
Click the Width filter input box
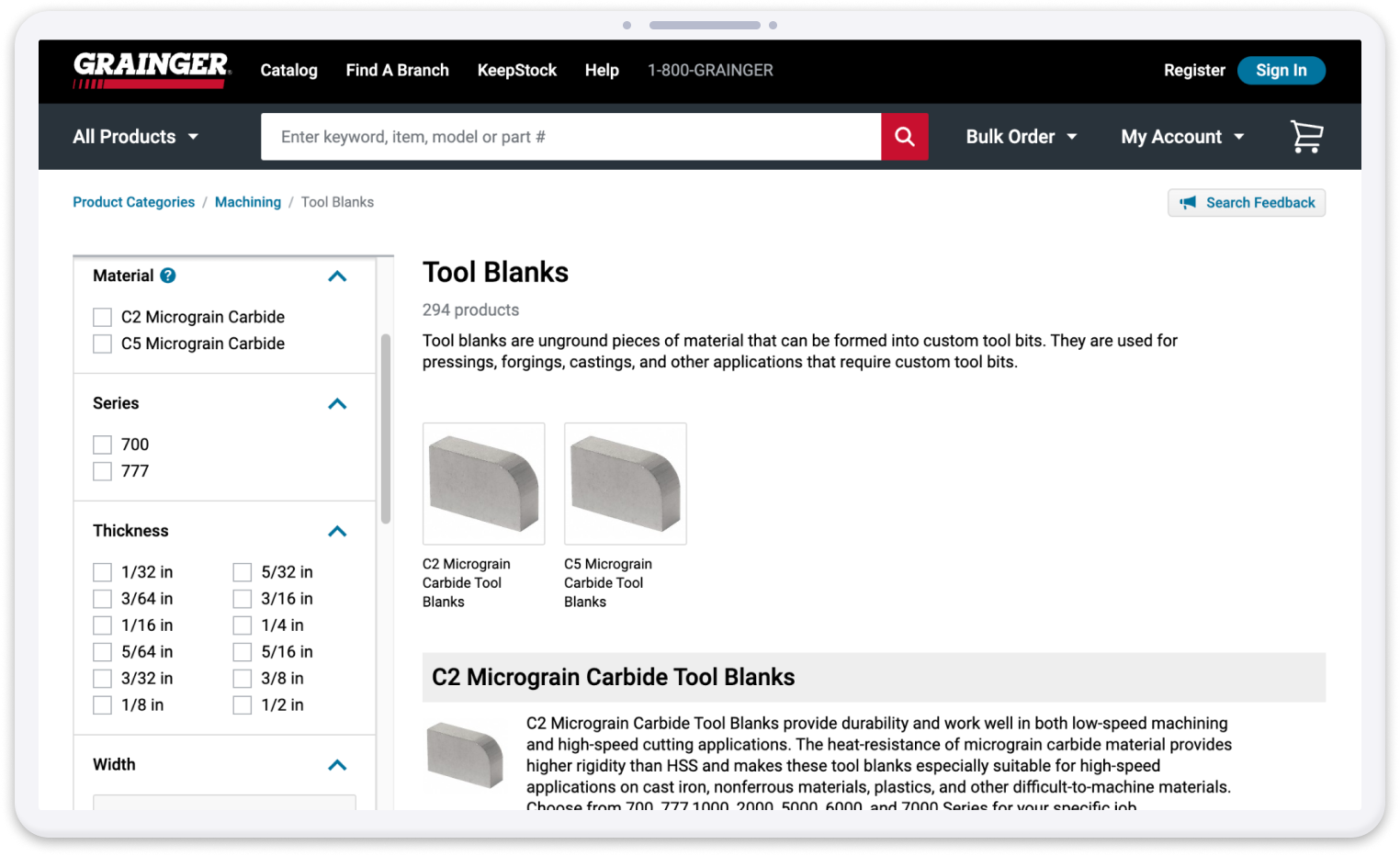[224, 803]
